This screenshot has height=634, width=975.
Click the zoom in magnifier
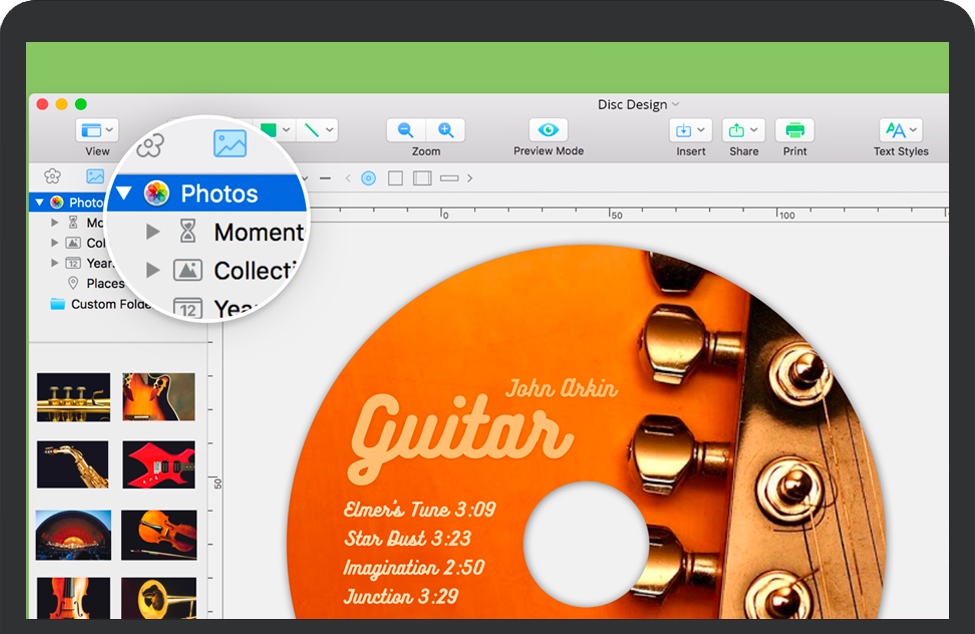coord(446,130)
